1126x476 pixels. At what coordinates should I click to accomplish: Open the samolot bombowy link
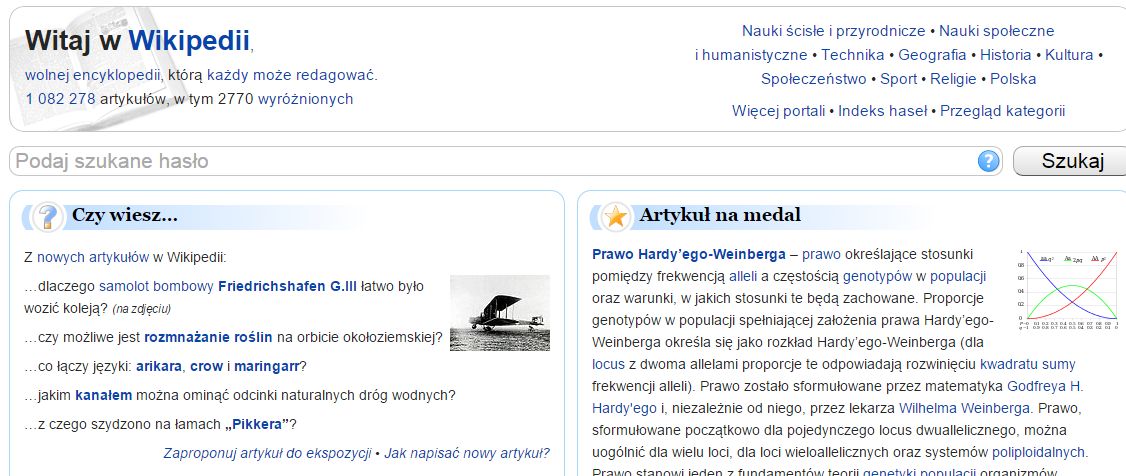[157, 286]
